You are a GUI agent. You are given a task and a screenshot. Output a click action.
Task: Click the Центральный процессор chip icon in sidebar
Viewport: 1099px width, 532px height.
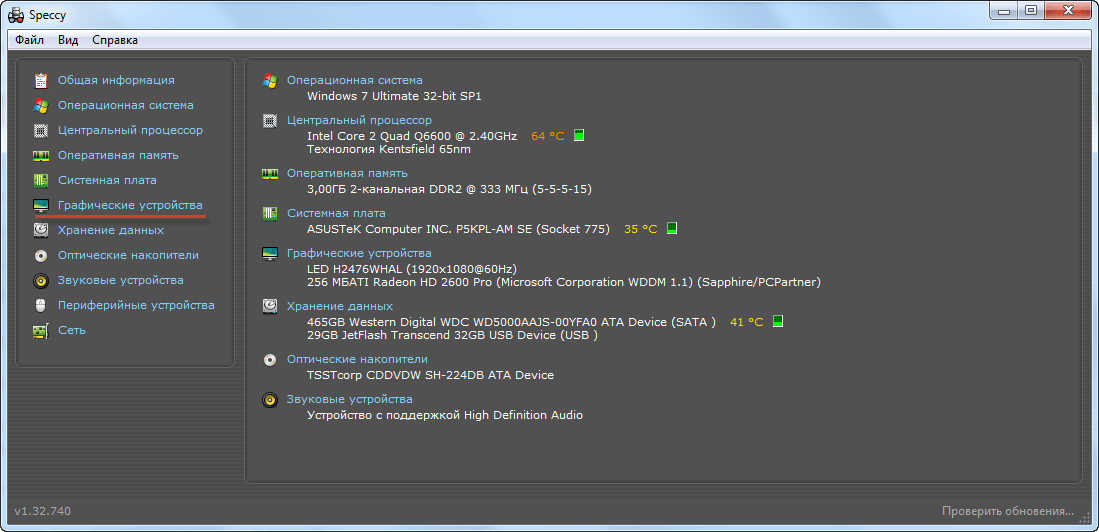41,130
